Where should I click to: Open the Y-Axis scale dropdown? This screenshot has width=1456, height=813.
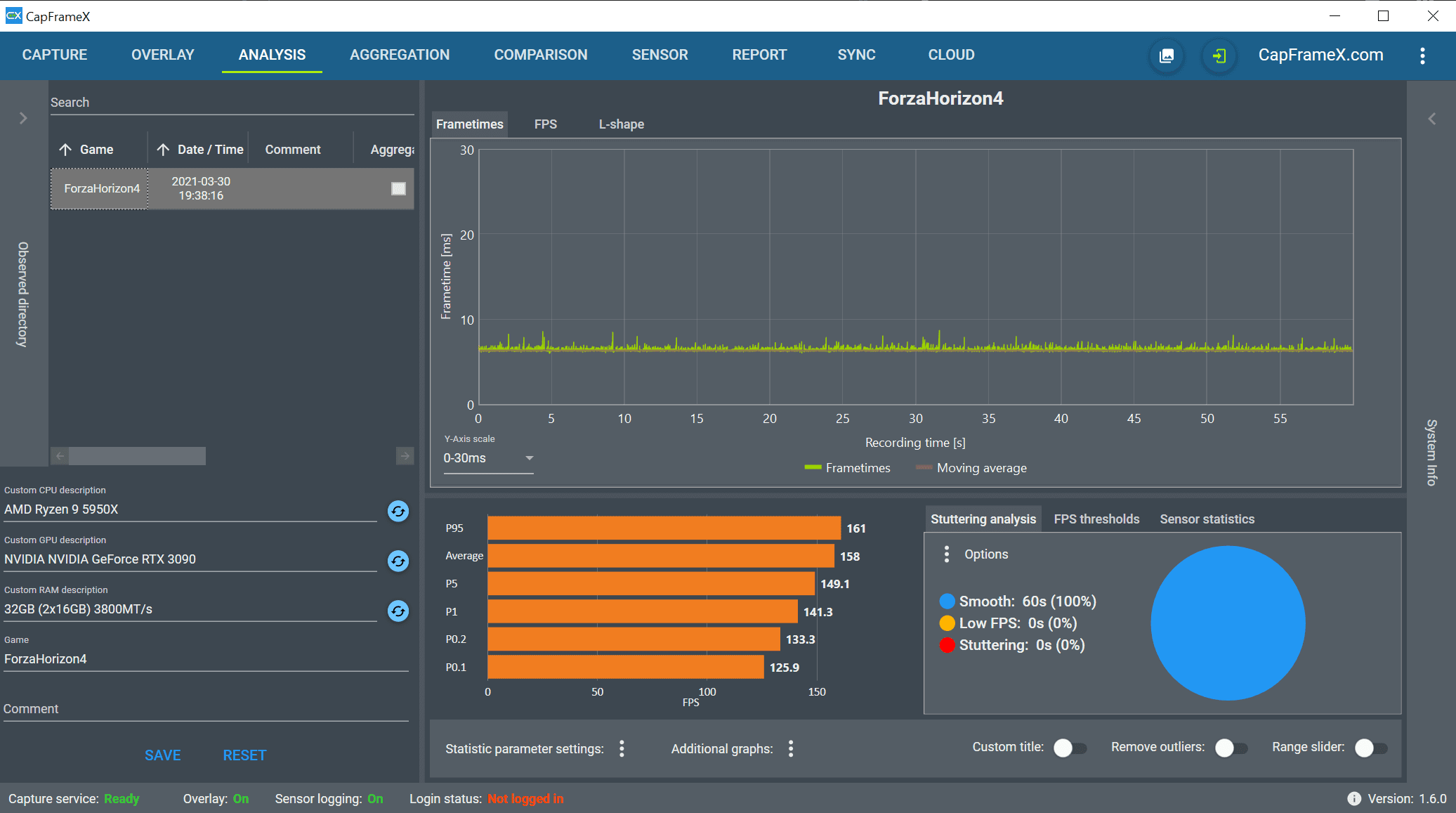[488, 458]
